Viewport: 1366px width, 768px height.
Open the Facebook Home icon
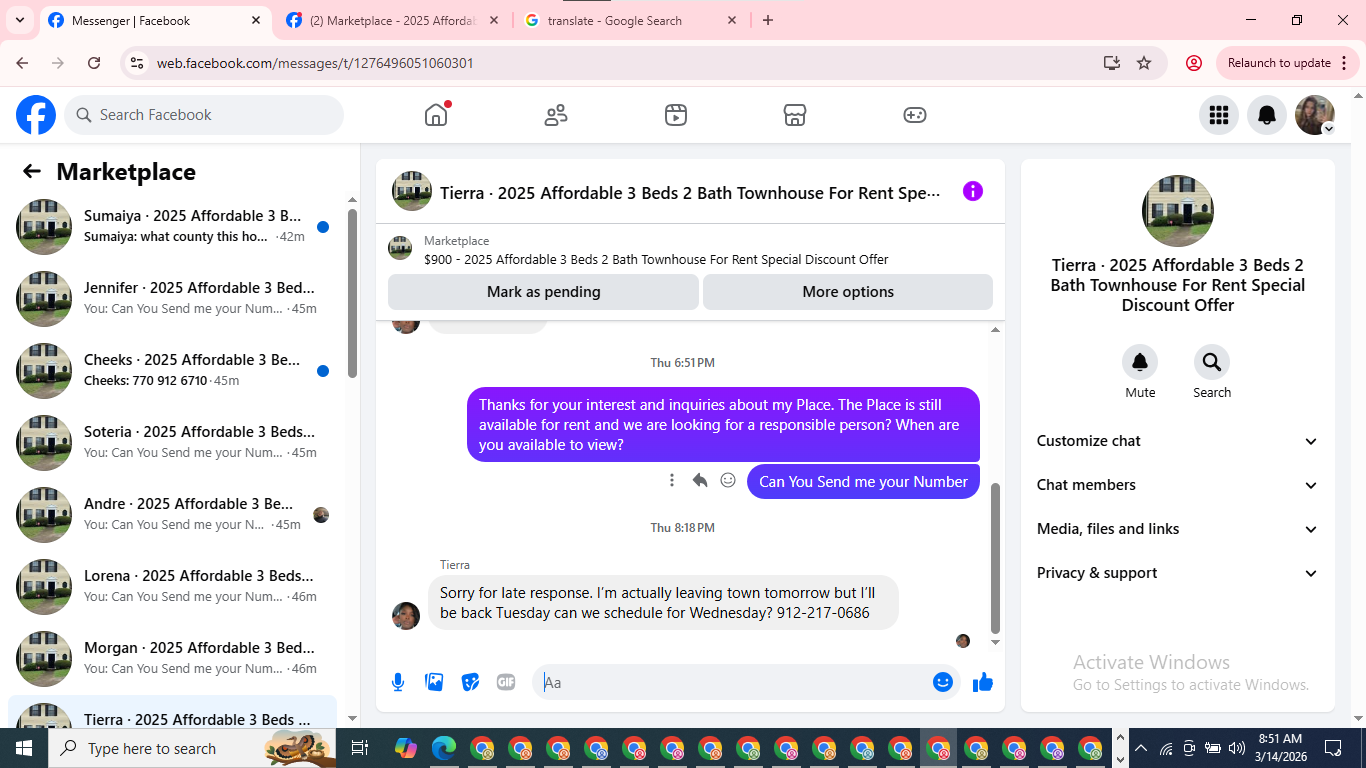coord(436,115)
